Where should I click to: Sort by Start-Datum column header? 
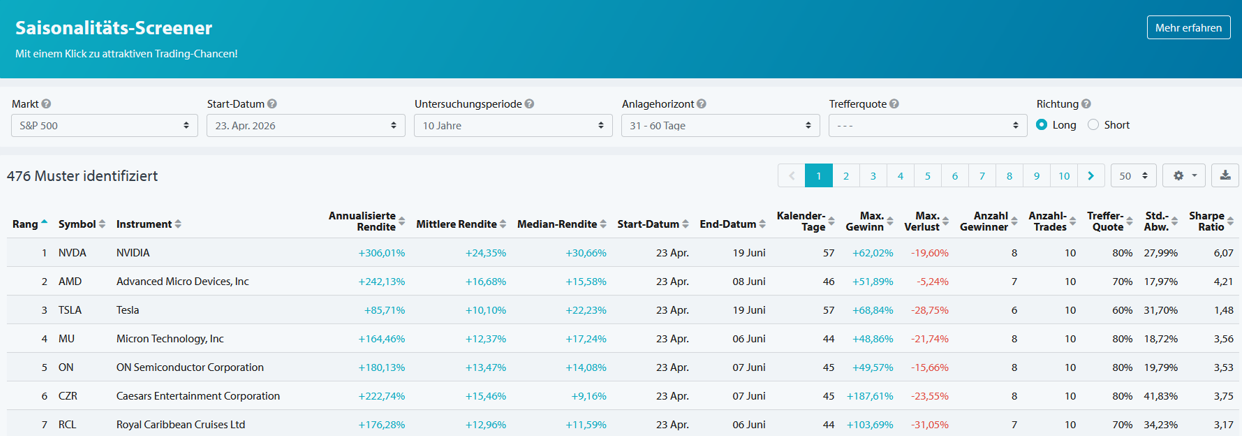point(653,224)
